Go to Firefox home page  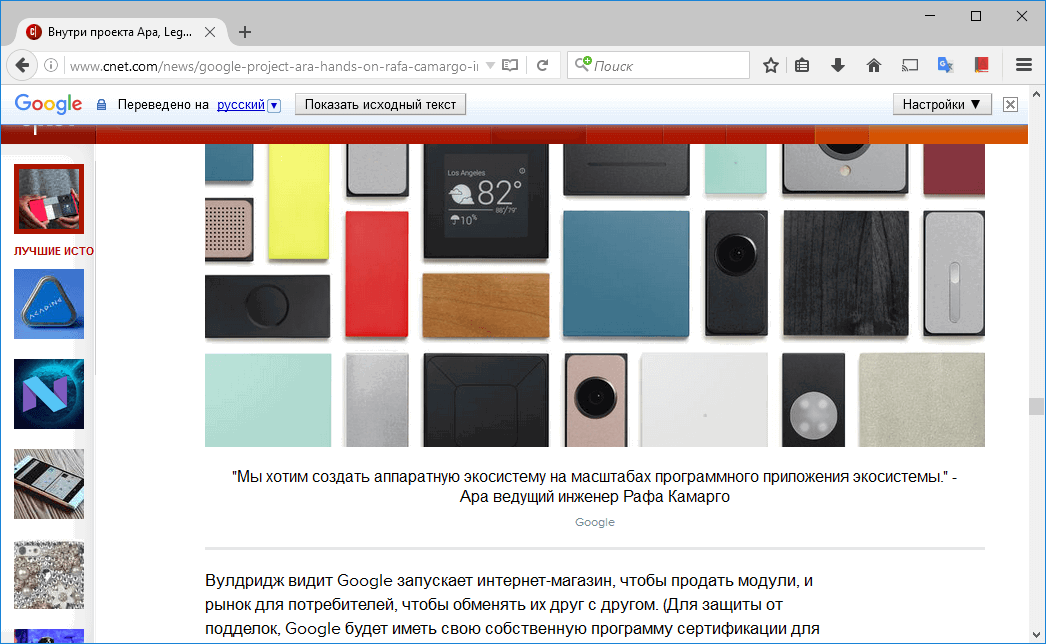(873, 64)
